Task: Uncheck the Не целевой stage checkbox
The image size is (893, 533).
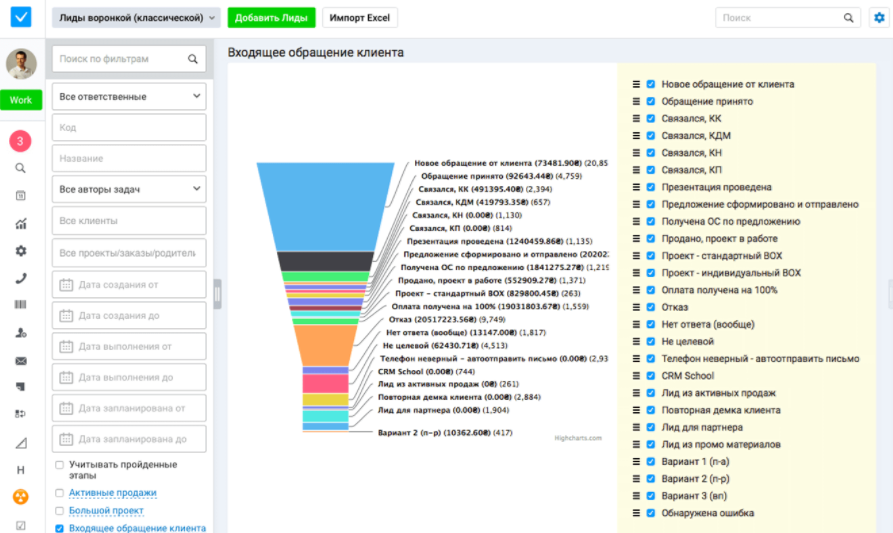Action: click(650, 342)
